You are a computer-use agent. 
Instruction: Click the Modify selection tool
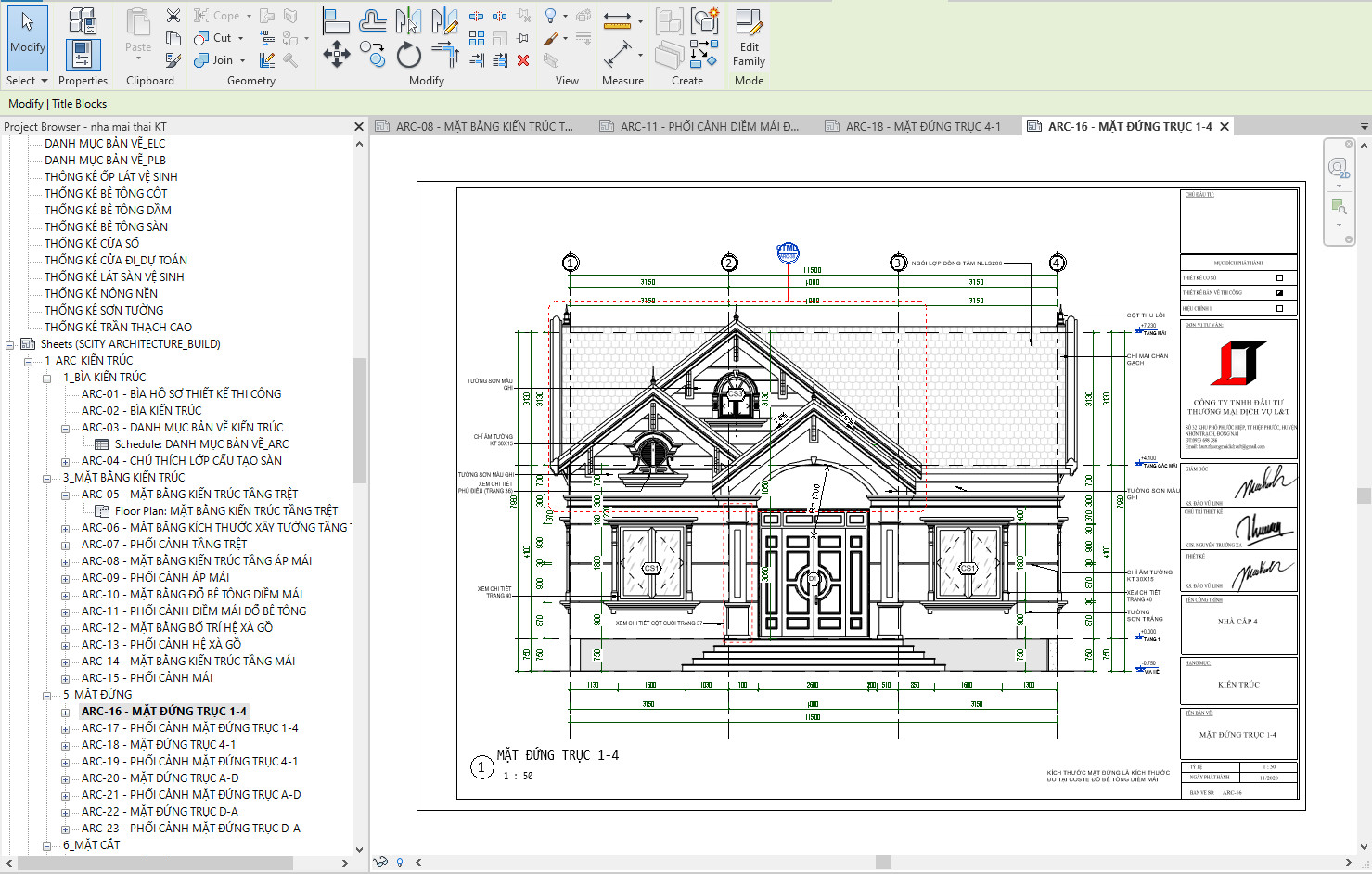point(28,38)
